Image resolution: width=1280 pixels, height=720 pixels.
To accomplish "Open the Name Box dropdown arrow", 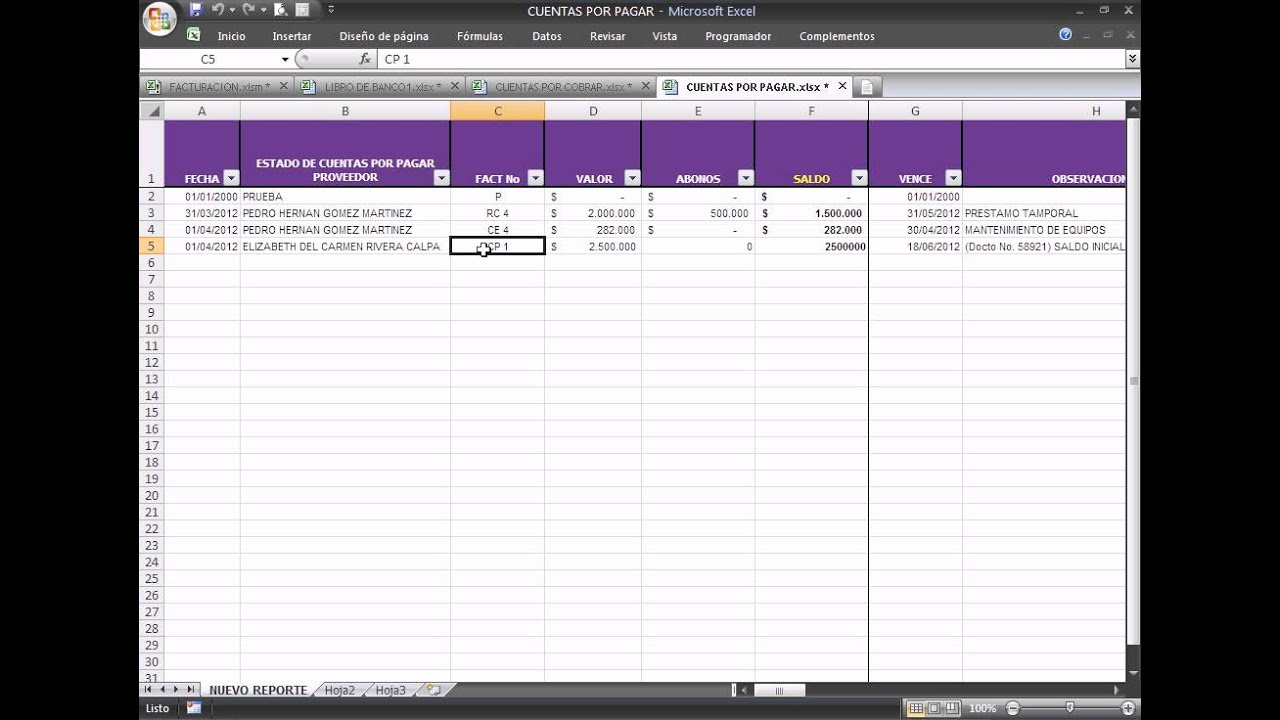I will pyautogui.click(x=285, y=60).
